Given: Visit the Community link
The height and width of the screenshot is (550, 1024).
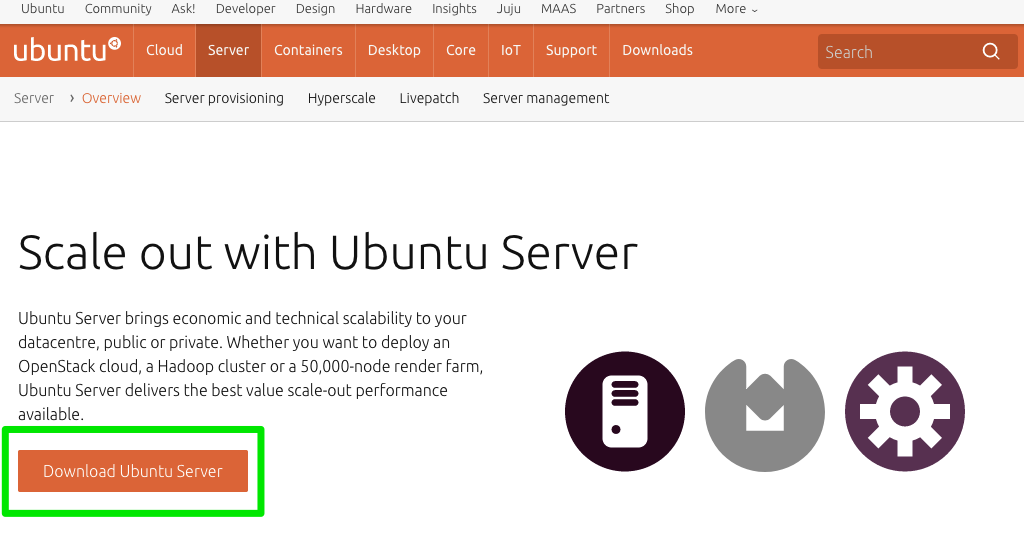Looking at the screenshot, I should pos(118,9).
